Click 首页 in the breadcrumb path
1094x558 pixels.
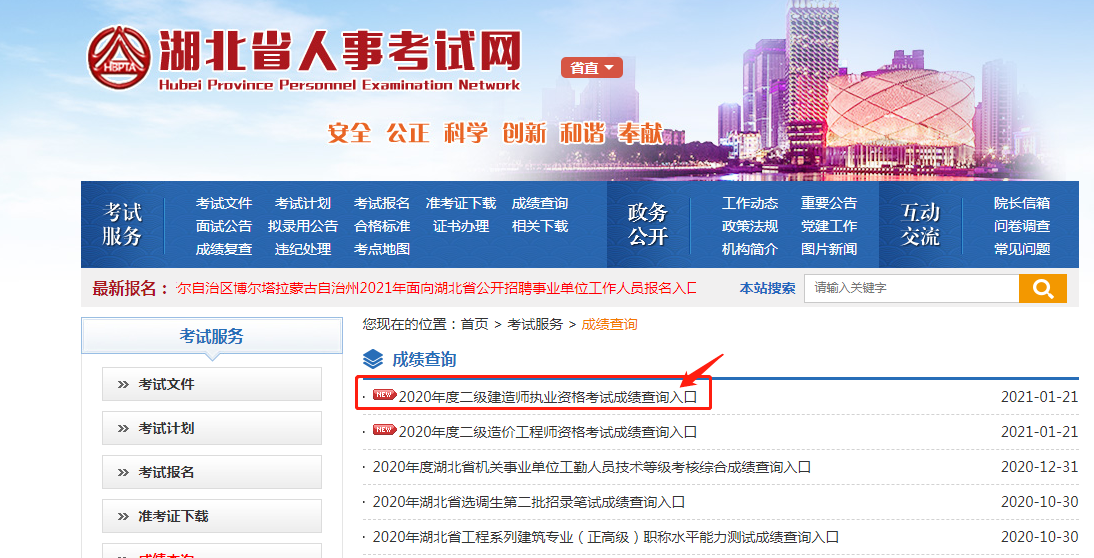474,324
